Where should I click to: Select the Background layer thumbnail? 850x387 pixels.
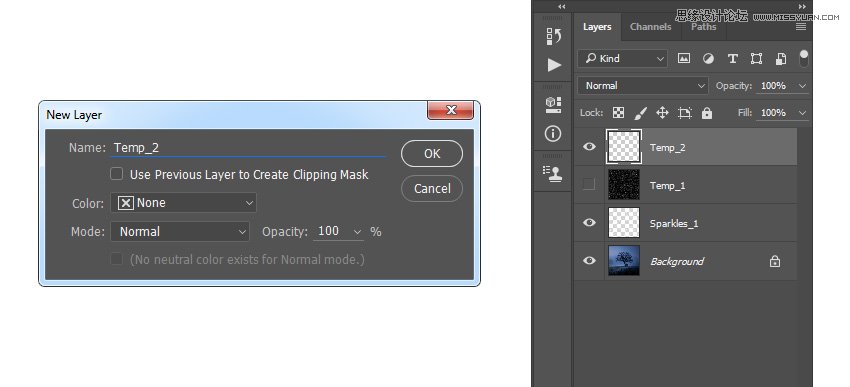click(x=624, y=260)
